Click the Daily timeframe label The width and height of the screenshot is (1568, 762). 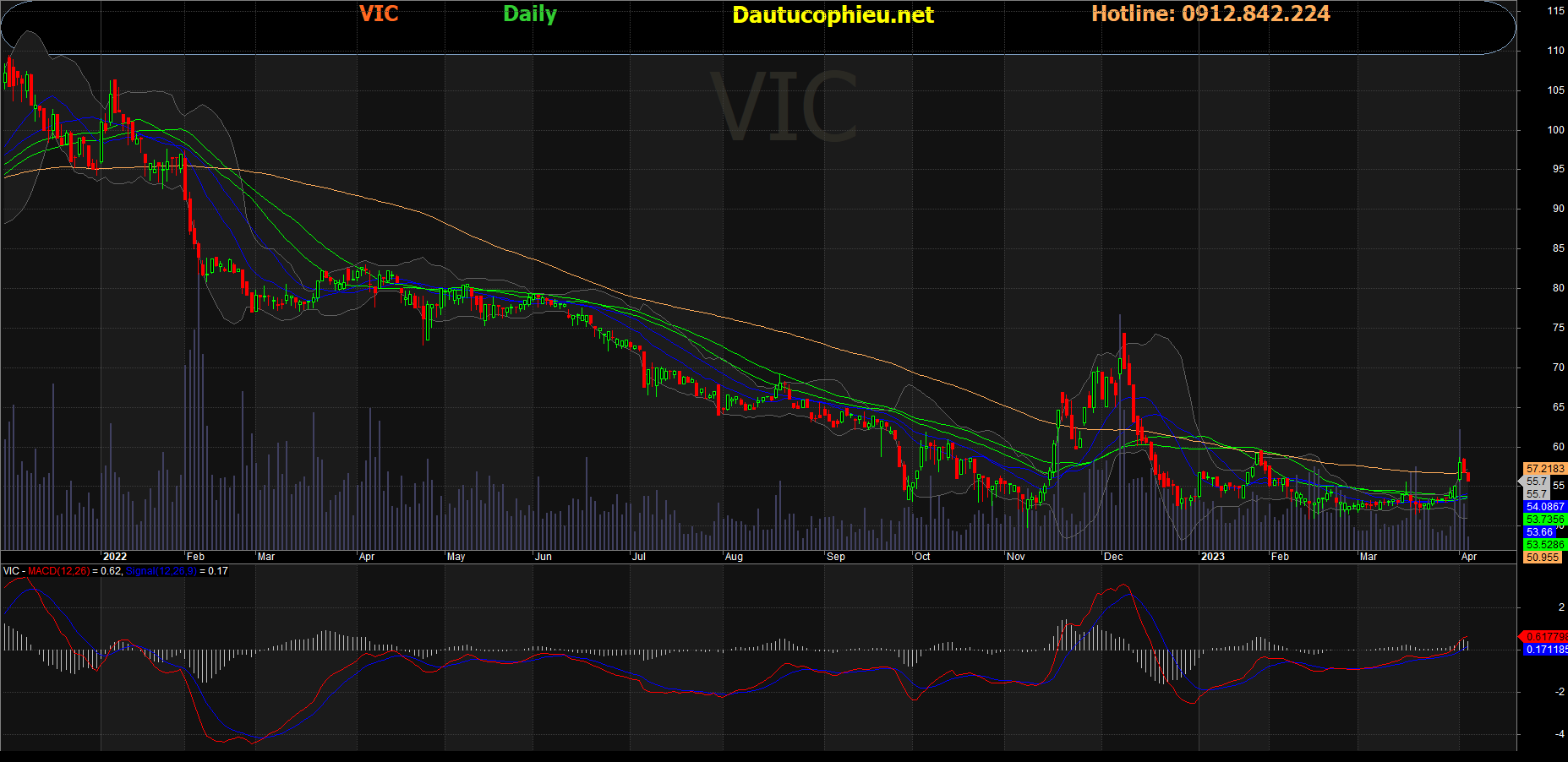coord(530,14)
